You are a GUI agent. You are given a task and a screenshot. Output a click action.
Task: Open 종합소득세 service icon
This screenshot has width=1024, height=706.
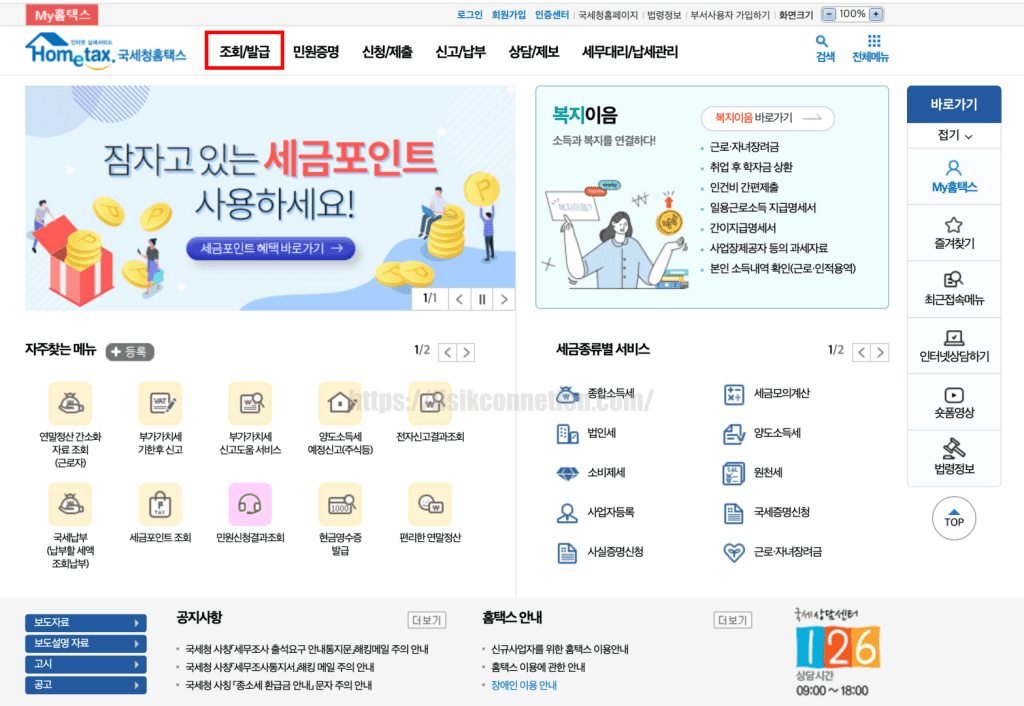click(567, 394)
